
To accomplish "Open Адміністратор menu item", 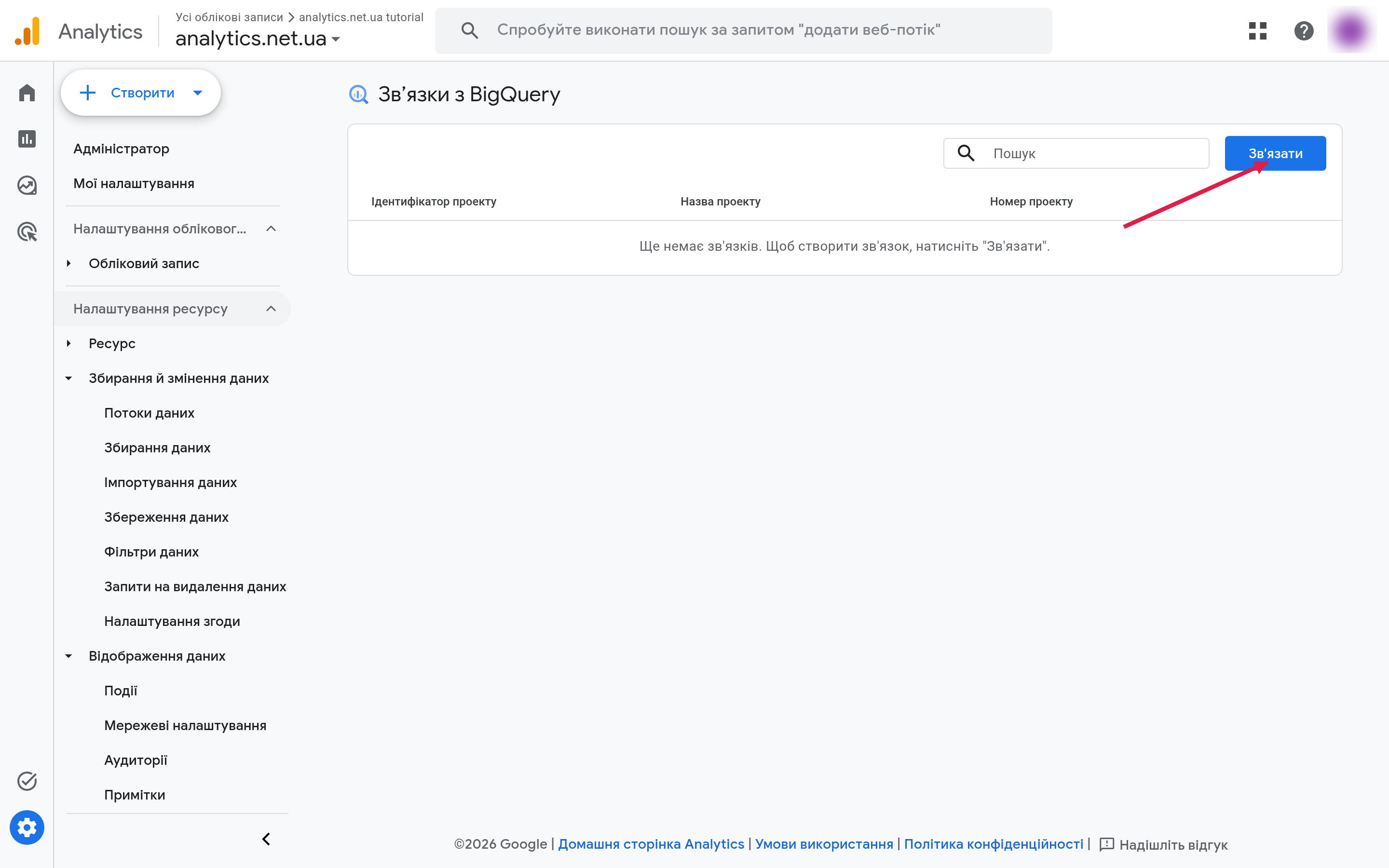I will point(121,149).
